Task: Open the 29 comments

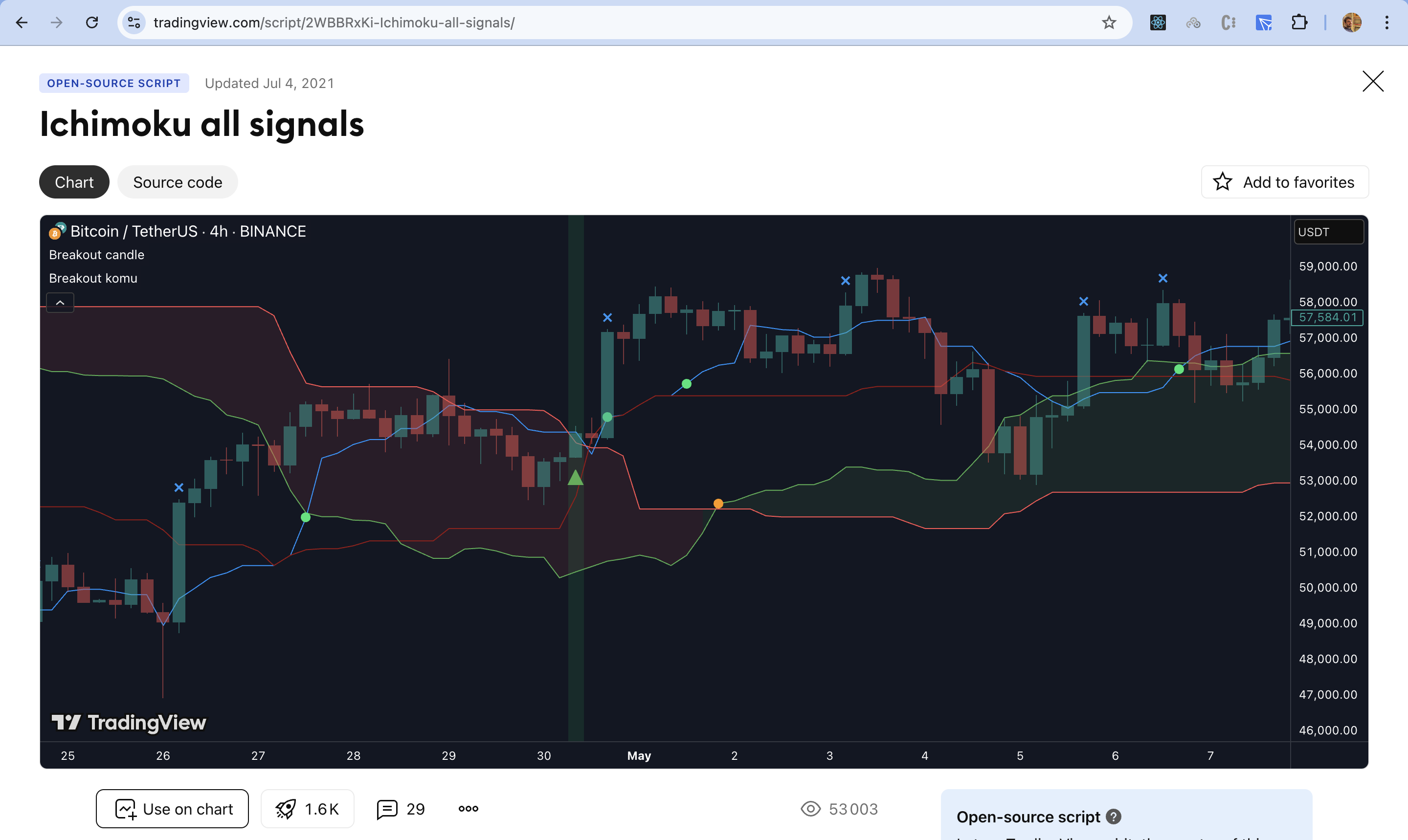Action: click(401, 809)
